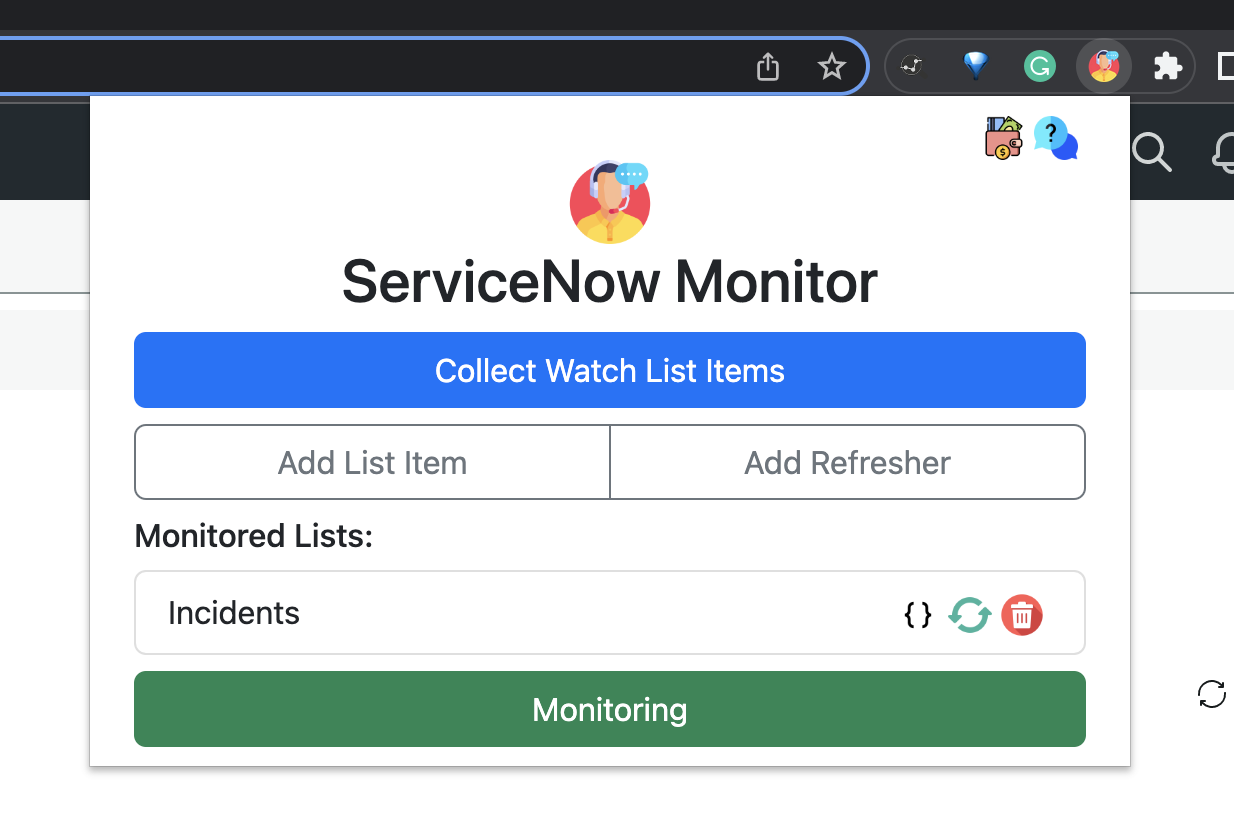Click Collect Watch List Items button
This screenshot has height=816, width=1234.
(610, 370)
